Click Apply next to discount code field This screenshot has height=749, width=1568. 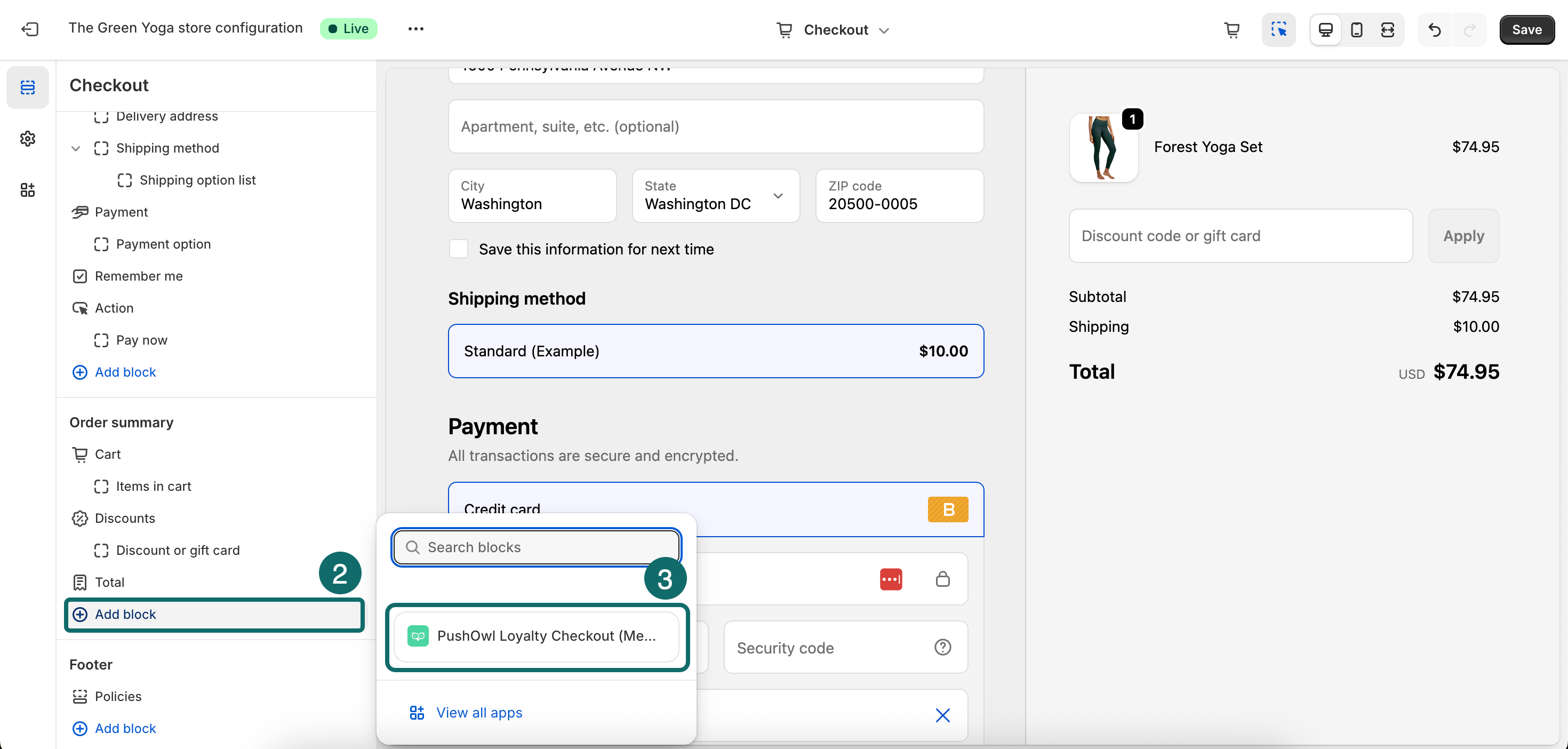[x=1463, y=236]
